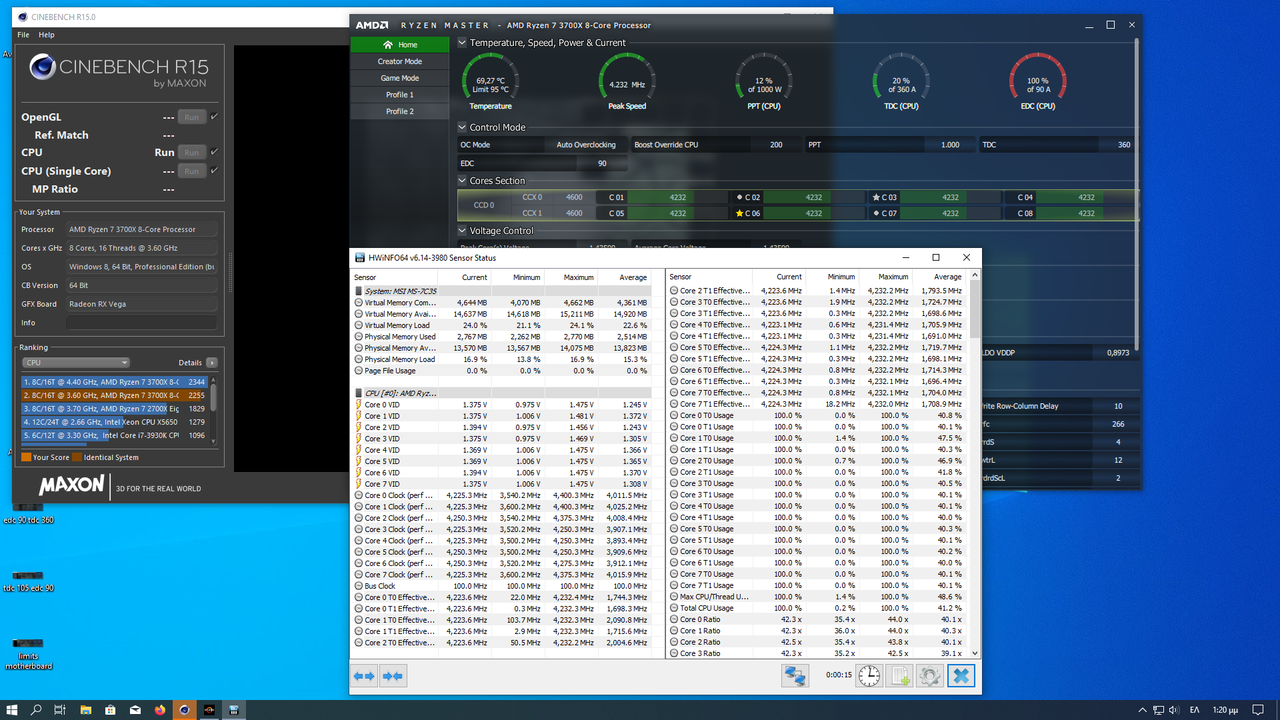Expand HWiNFO sensor columns with left-right arrows

364,676
